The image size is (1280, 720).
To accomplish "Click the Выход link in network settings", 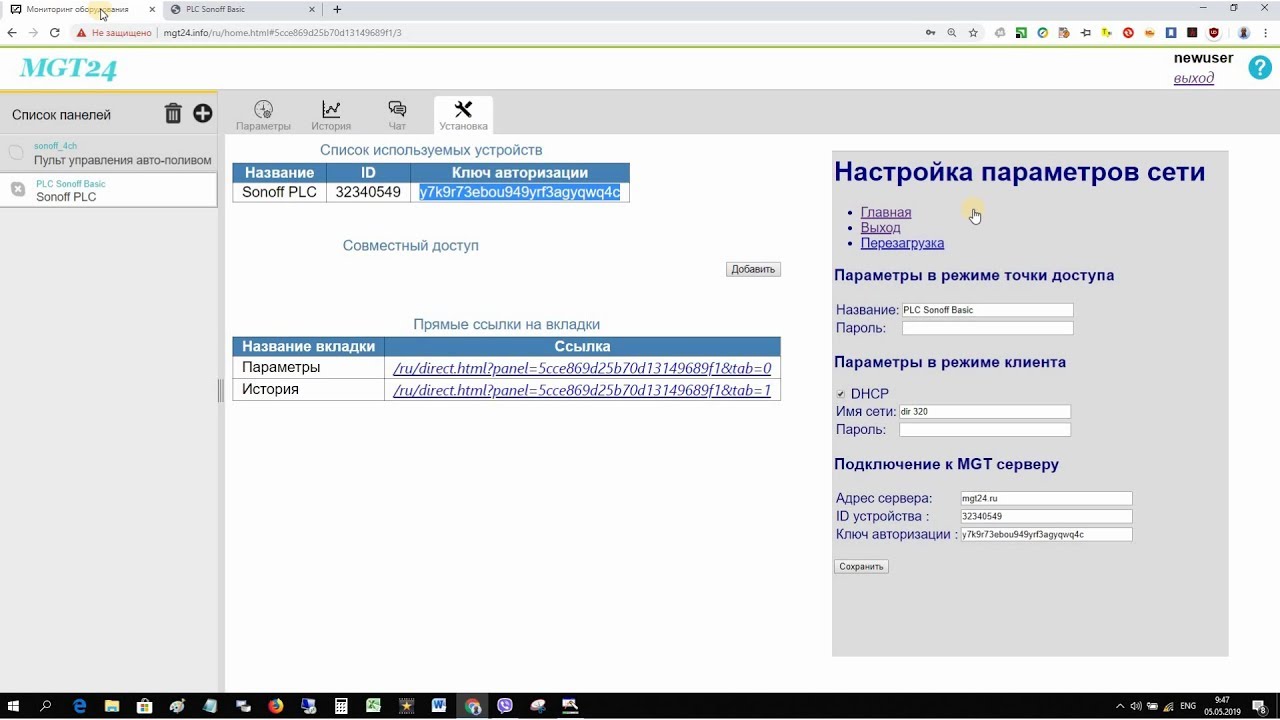I will point(880,227).
